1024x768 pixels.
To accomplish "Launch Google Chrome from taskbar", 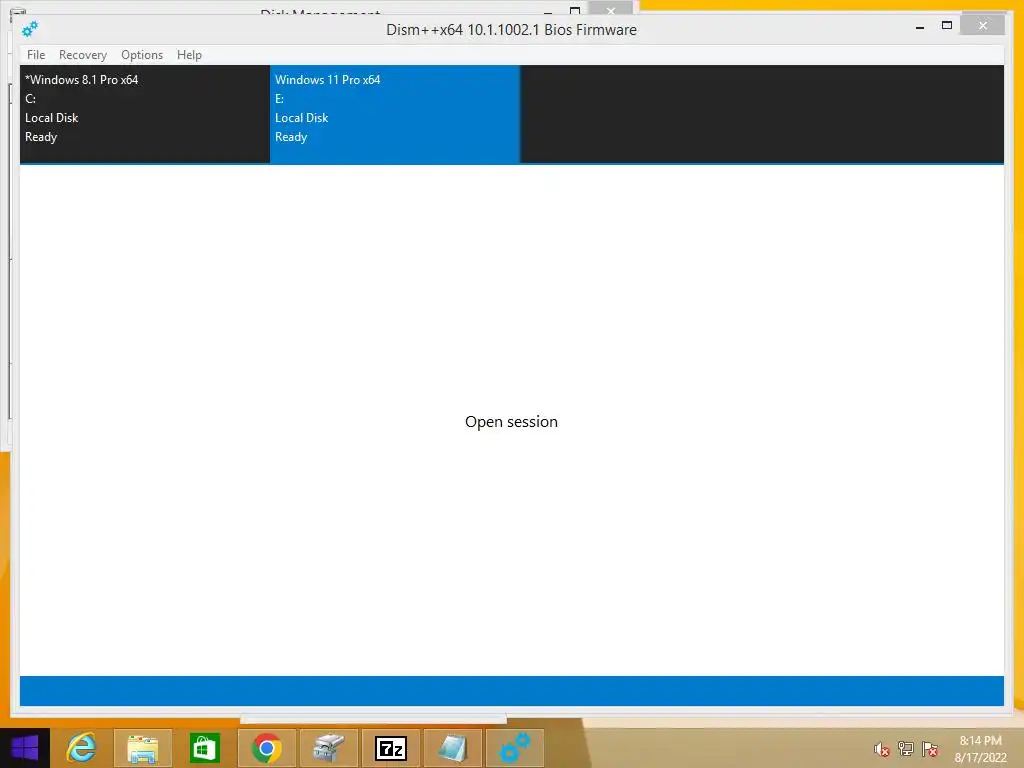I will click(x=266, y=748).
